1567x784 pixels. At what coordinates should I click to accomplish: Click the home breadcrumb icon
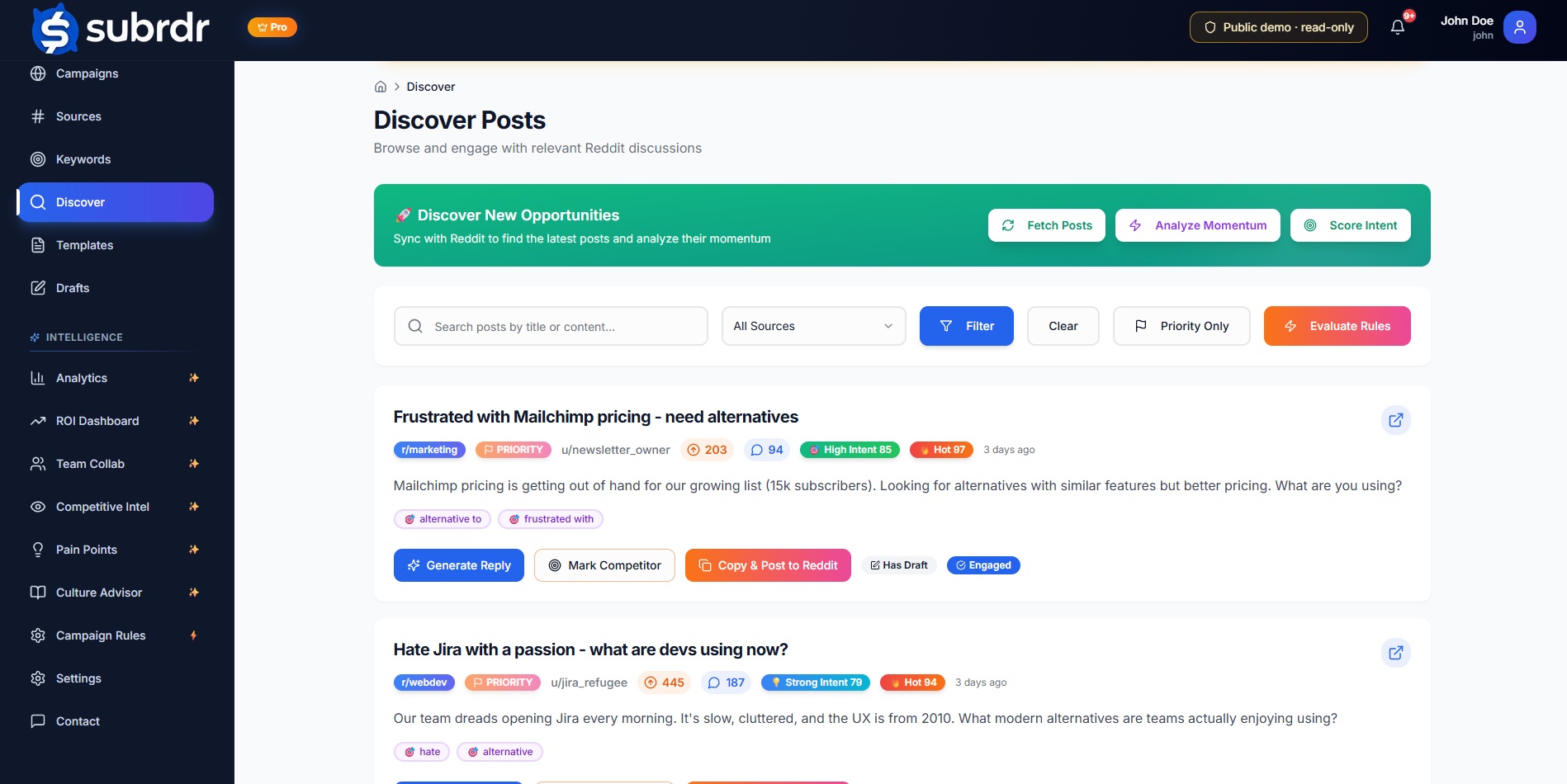pyautogui.click(x=381, y=87)
